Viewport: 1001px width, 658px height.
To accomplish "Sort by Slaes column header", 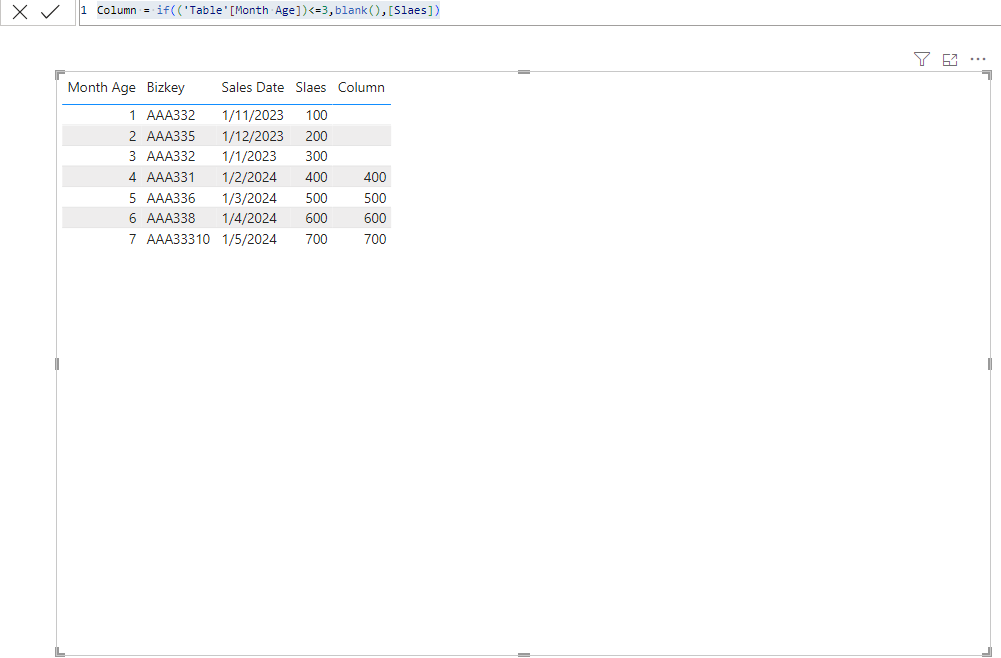I will click(311, 87).
